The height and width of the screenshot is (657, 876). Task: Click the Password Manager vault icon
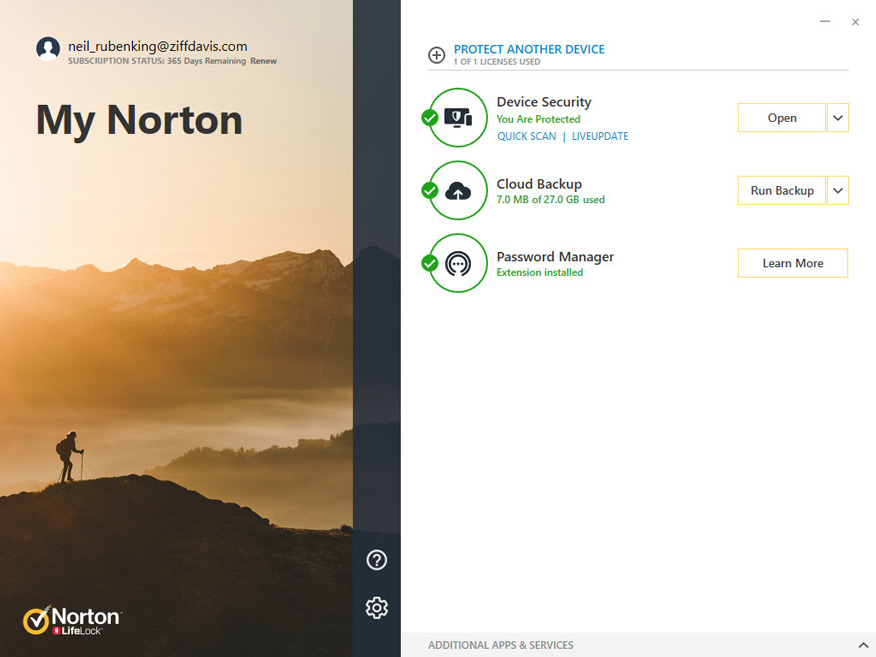click(458, 263)
